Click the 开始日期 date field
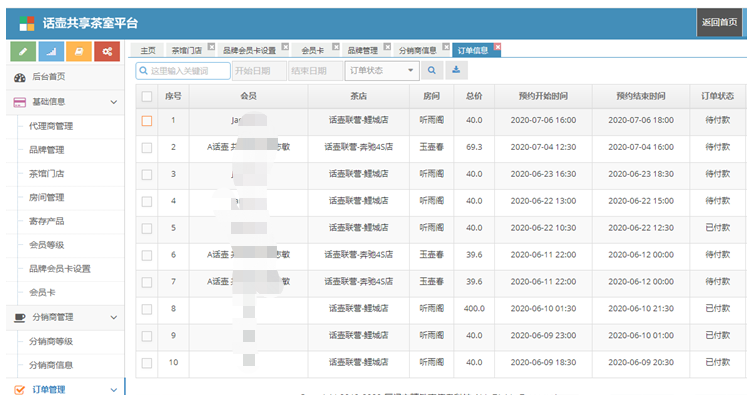Image resolution: width=747 pixels, height=395 pixels. (259, 71)
